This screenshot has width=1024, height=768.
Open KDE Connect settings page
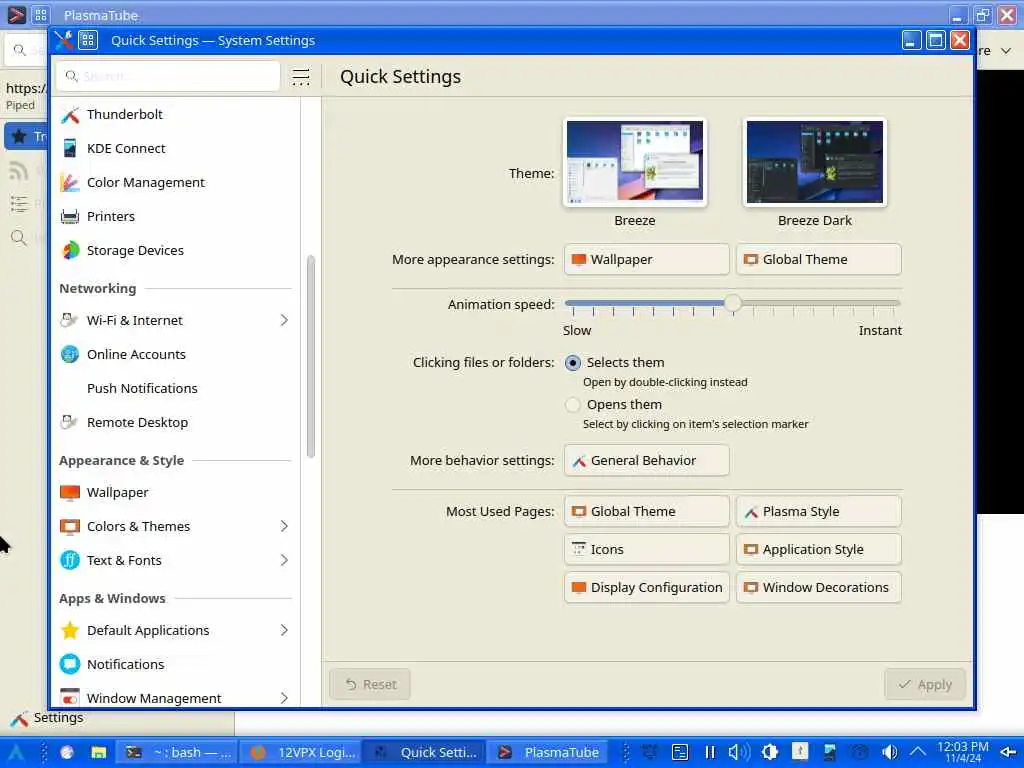(175, 148)
